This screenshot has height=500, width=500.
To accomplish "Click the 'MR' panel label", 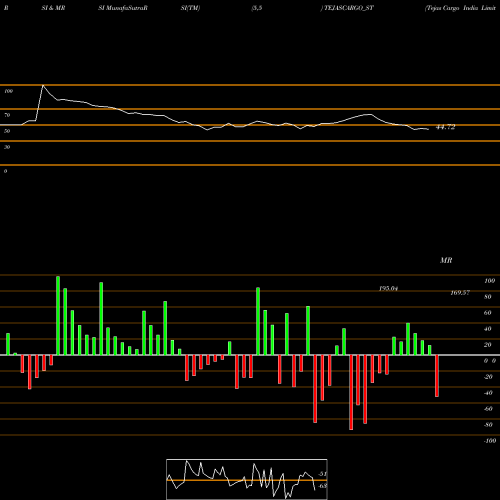I will pos(446,260).
